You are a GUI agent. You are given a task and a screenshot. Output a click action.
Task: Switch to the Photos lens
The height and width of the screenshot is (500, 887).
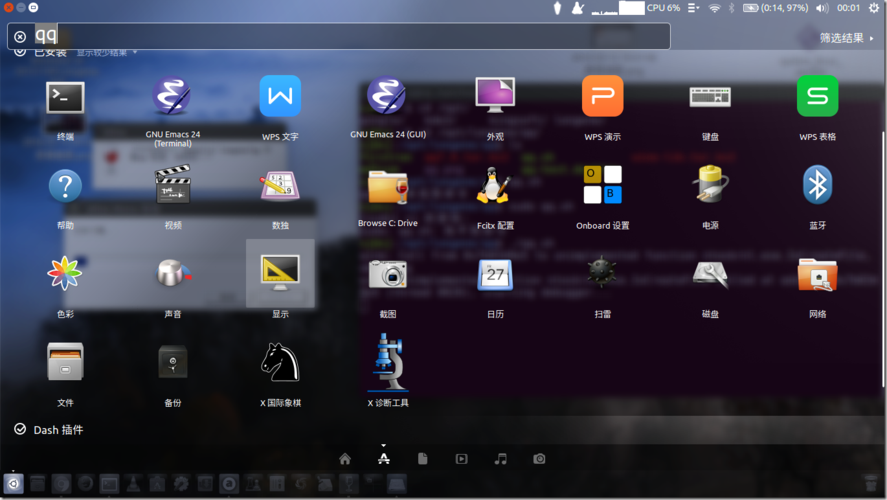tap(539, 459)
